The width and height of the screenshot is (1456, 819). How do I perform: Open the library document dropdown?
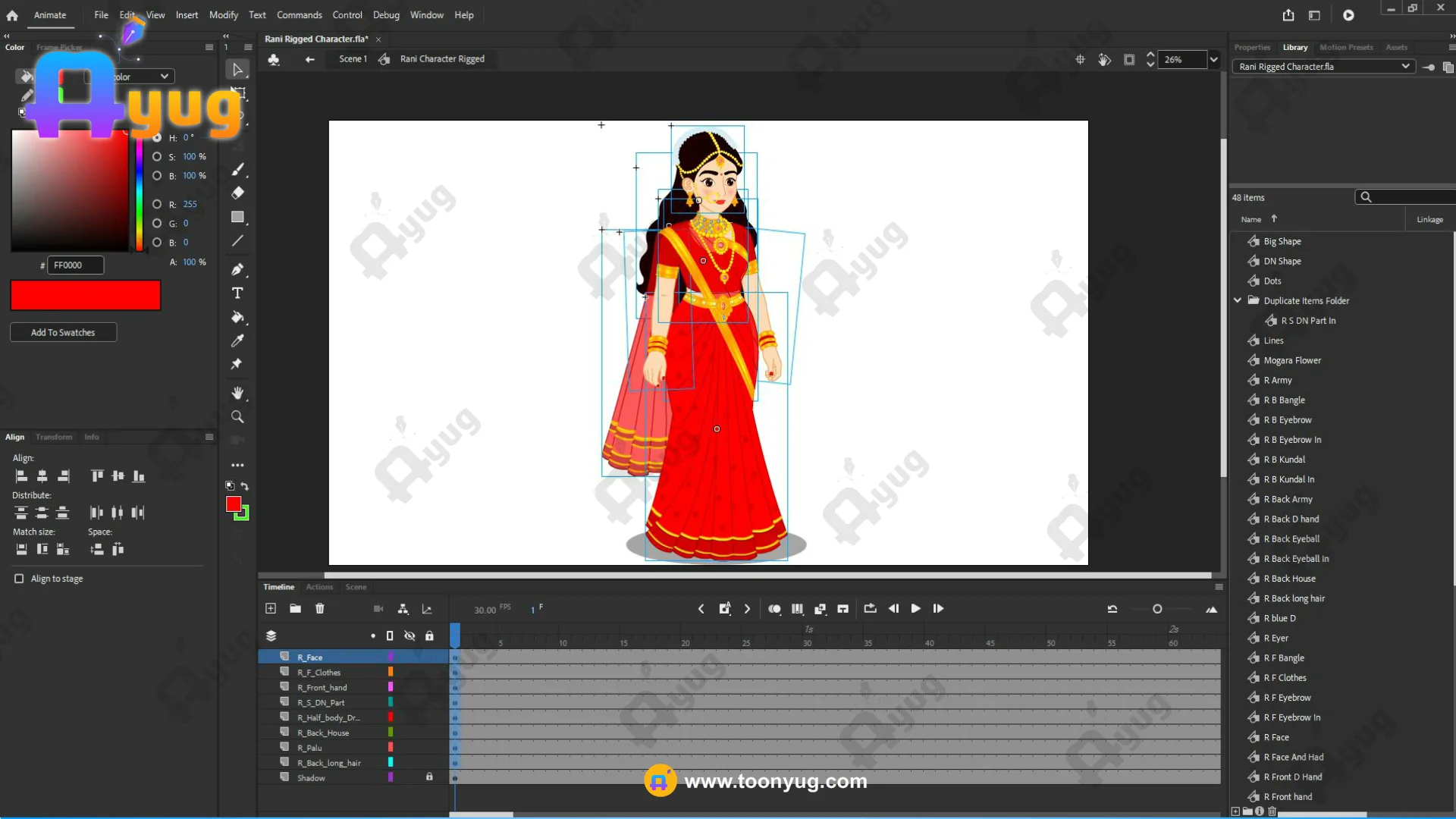tap(1405, 67)
